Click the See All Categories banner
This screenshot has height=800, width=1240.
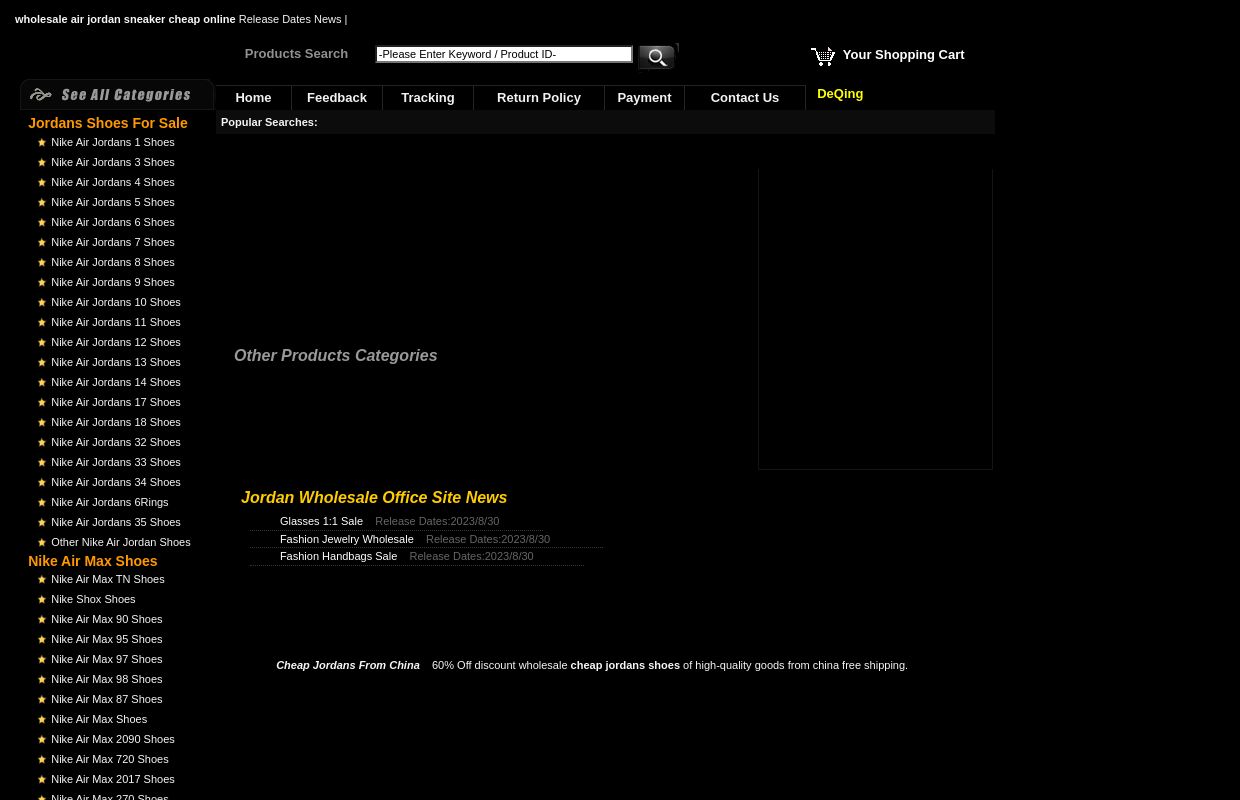pyautogui.click(x=117, y=94)
